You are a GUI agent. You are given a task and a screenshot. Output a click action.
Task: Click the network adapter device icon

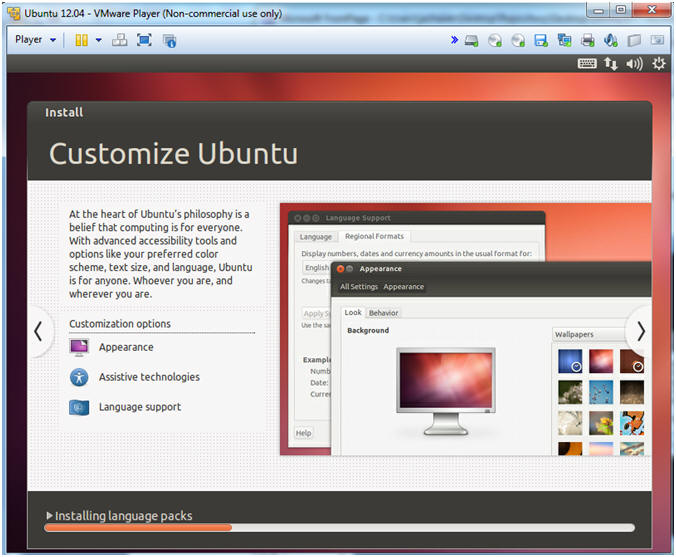point(564,41)
